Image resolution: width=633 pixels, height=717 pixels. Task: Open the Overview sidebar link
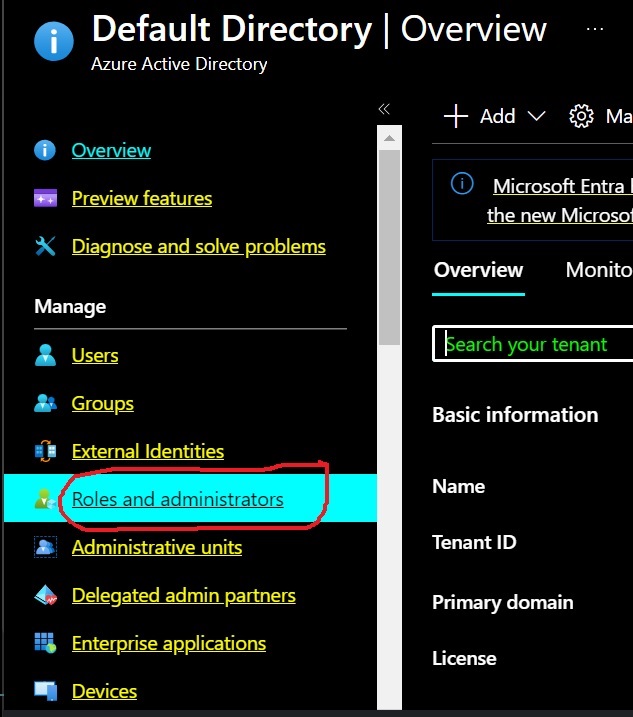(111, 150)
